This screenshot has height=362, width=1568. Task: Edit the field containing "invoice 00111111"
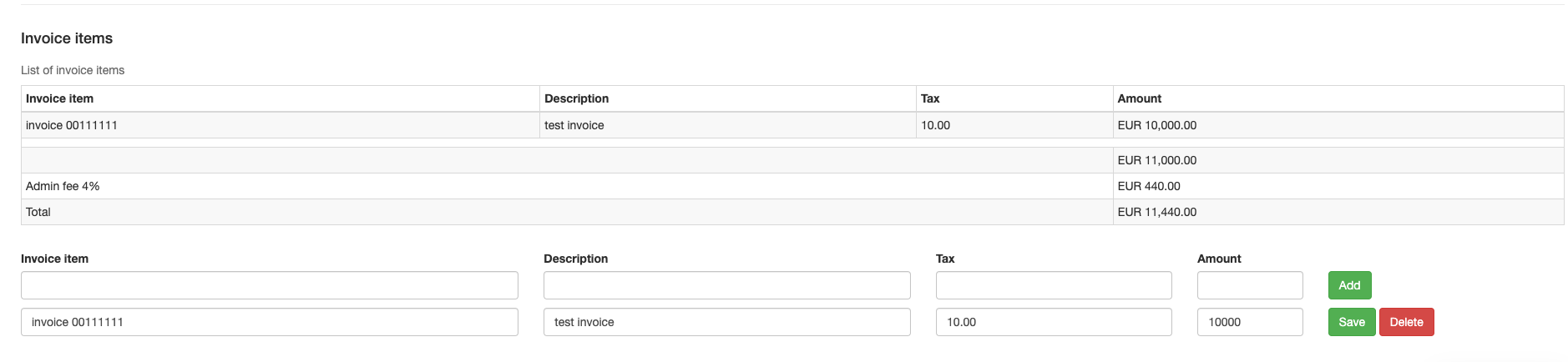(x=269, y=322)
